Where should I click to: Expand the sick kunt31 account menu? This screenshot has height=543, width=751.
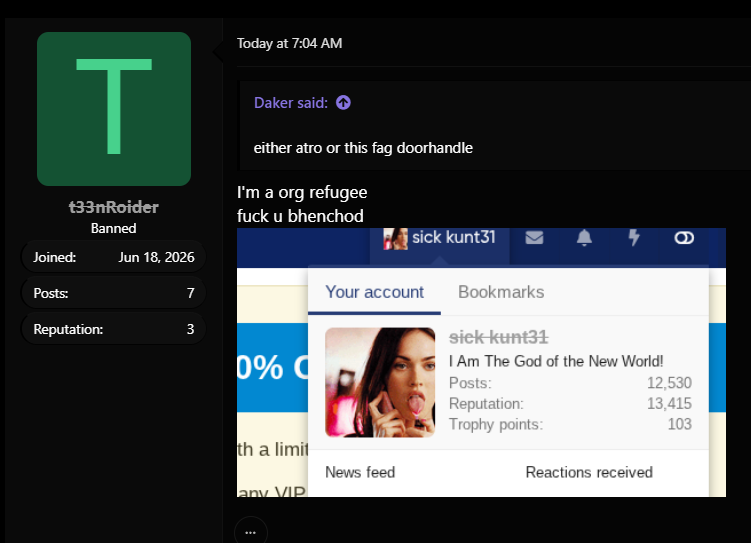point(439,238)
